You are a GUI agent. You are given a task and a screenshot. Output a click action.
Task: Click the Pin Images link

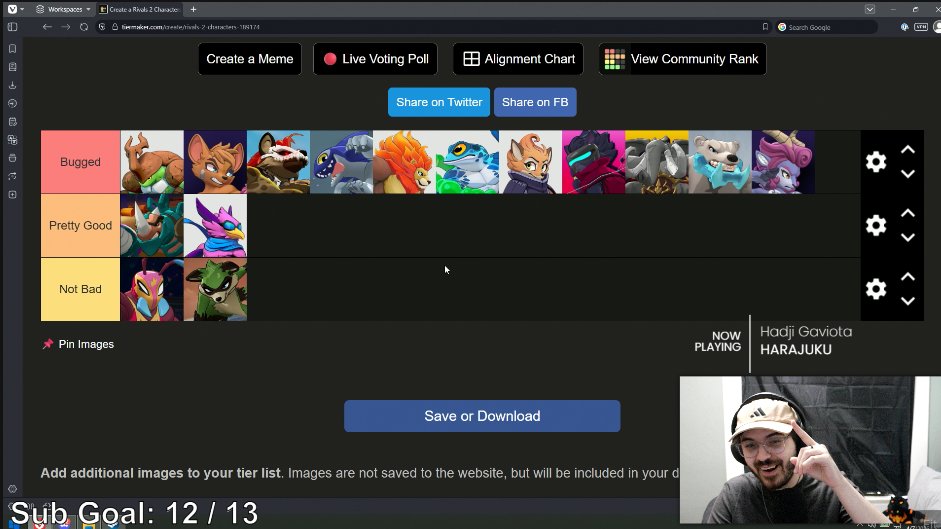pyautogui.click(x=79, y=344)
